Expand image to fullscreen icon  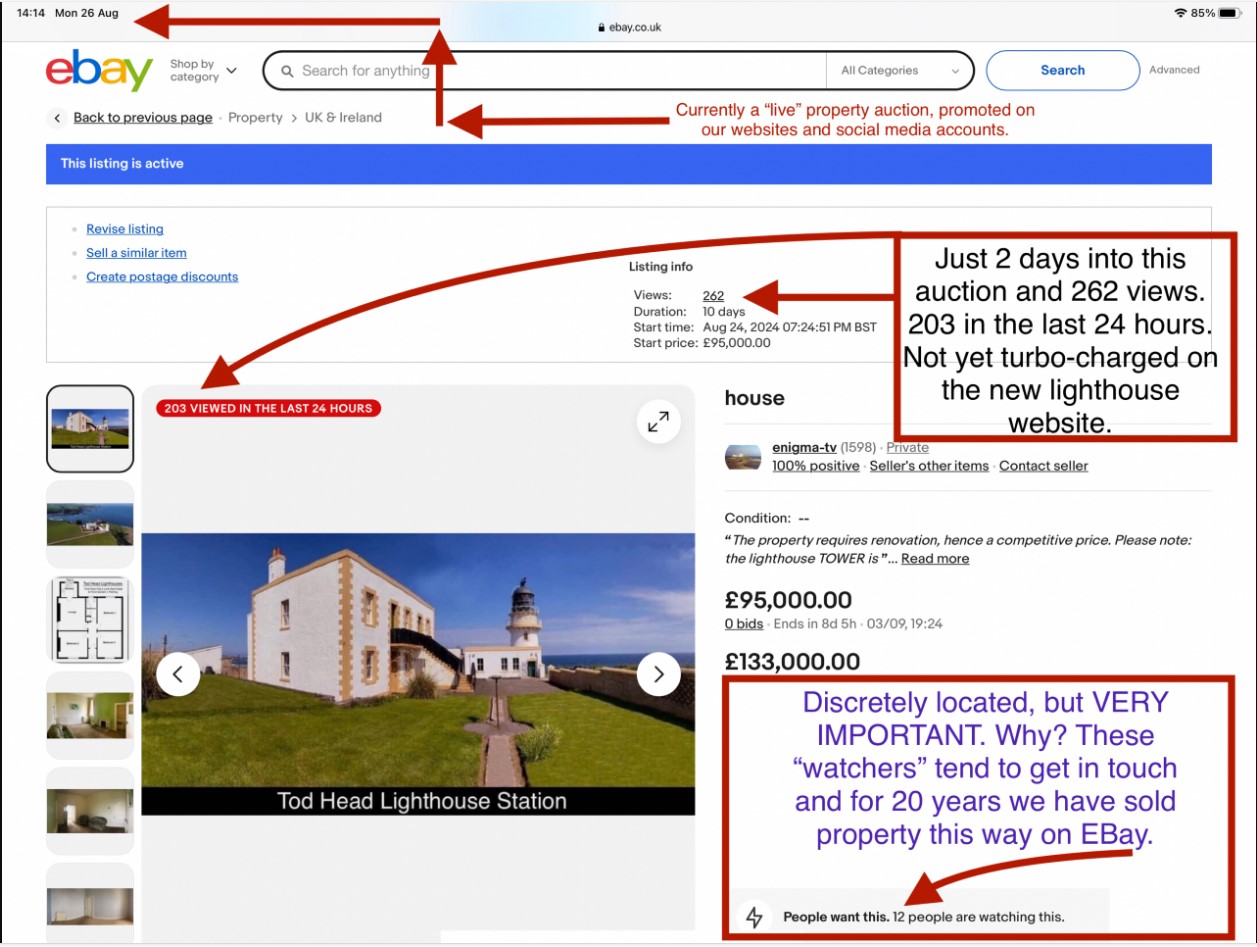coord(658,422)
